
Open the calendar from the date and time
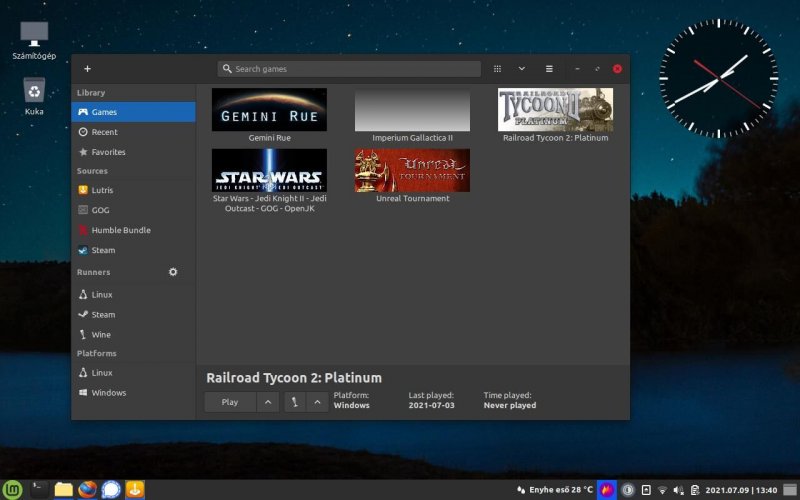click(741, 490)
